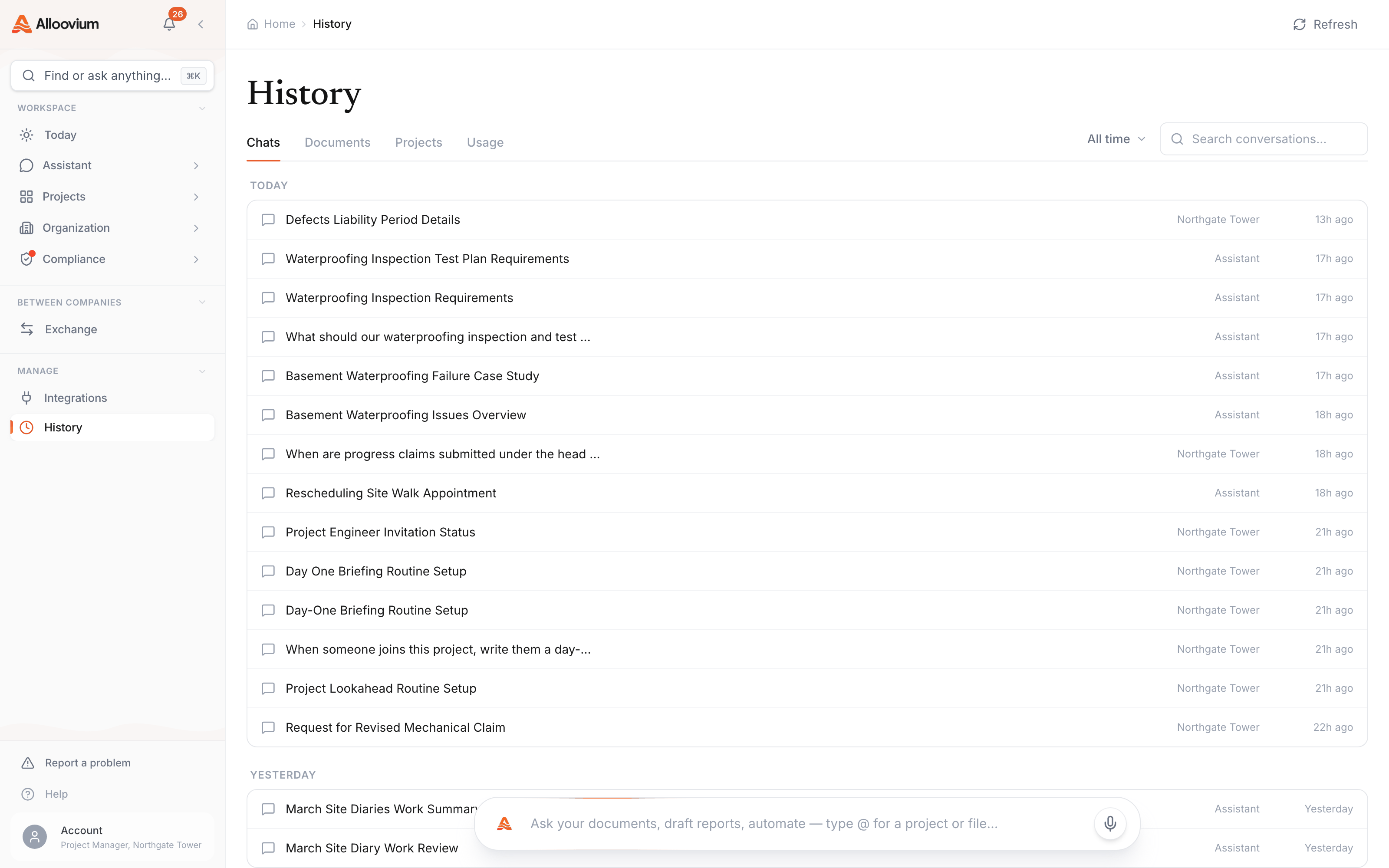Click the sidebar search magnifier icon
The width and height of the screenshot is (1389, 868).
pyautogui.click(x=28, y=76)
